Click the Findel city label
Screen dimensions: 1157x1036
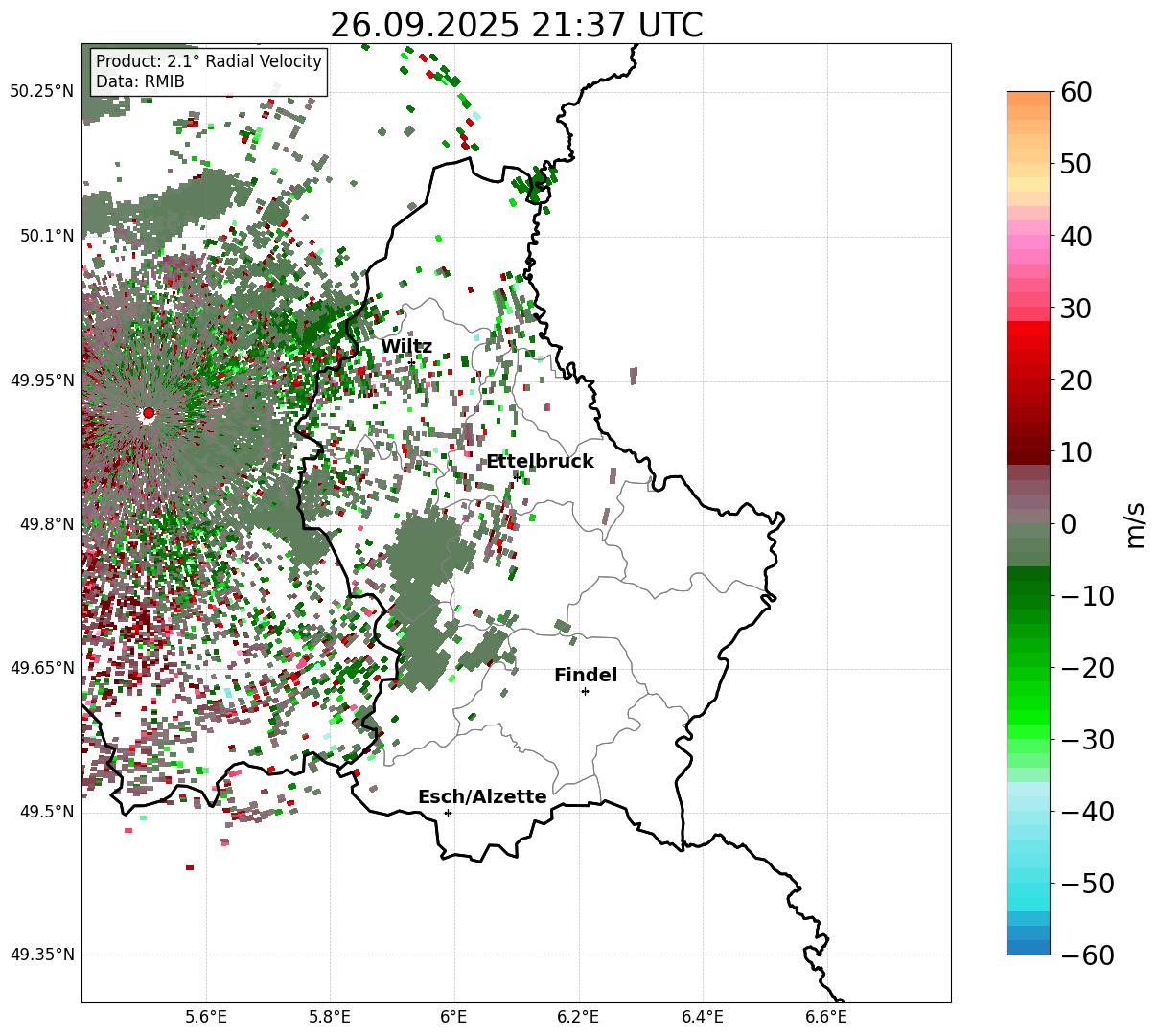click(x=586, y=676)
